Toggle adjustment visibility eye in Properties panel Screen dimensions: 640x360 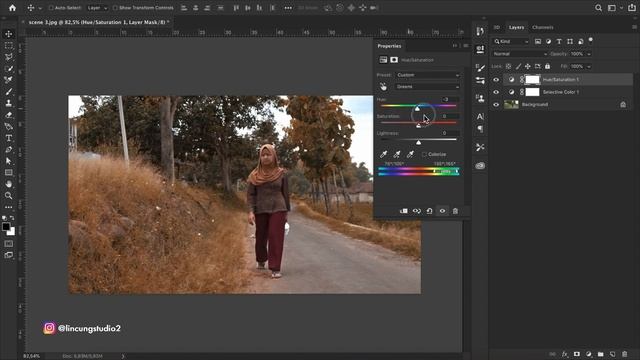[442, 211]
